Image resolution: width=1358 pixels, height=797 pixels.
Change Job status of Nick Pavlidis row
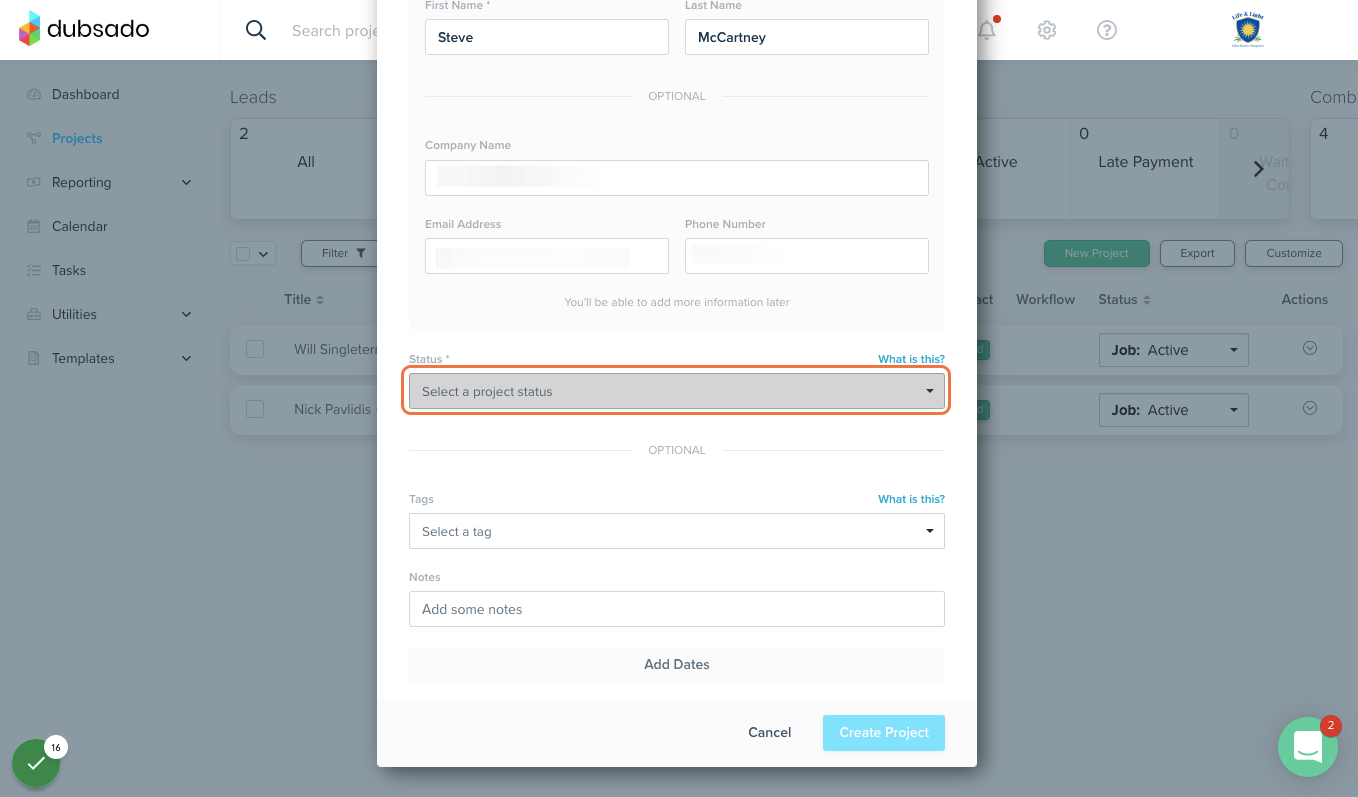click(x=1173, y=410)
